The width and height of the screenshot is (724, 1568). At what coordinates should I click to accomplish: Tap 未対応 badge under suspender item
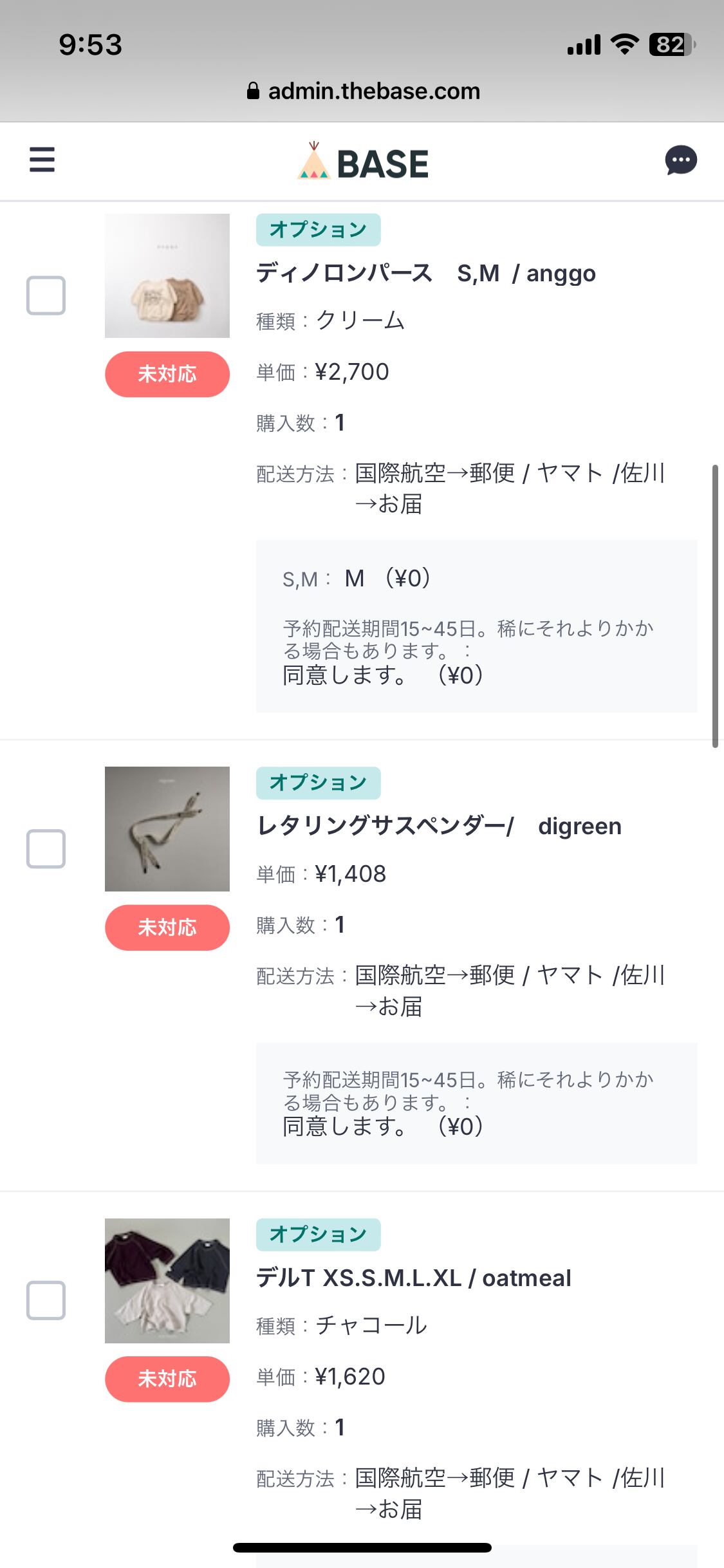coord(167,928)
